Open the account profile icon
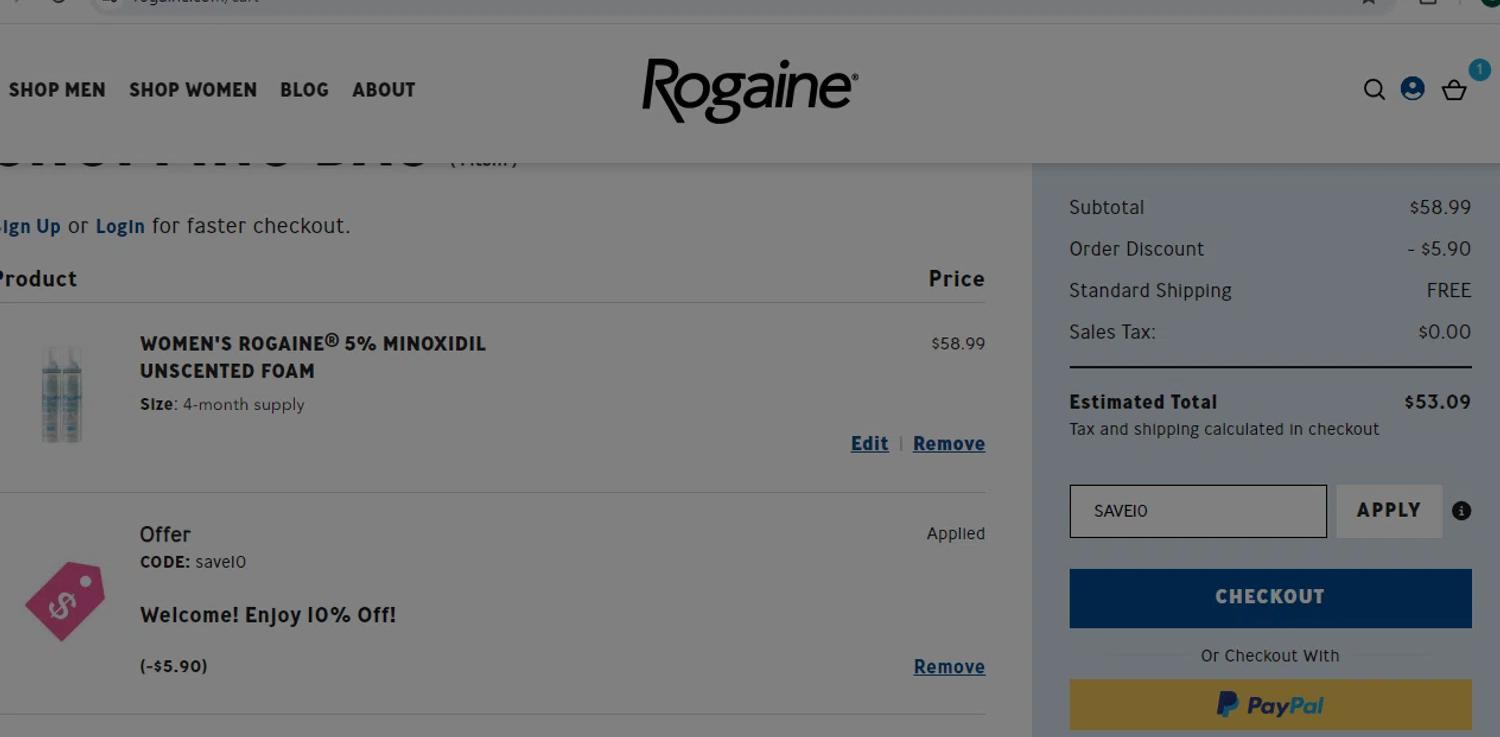The image size is (1500, 737). (x=1412, y=89)
